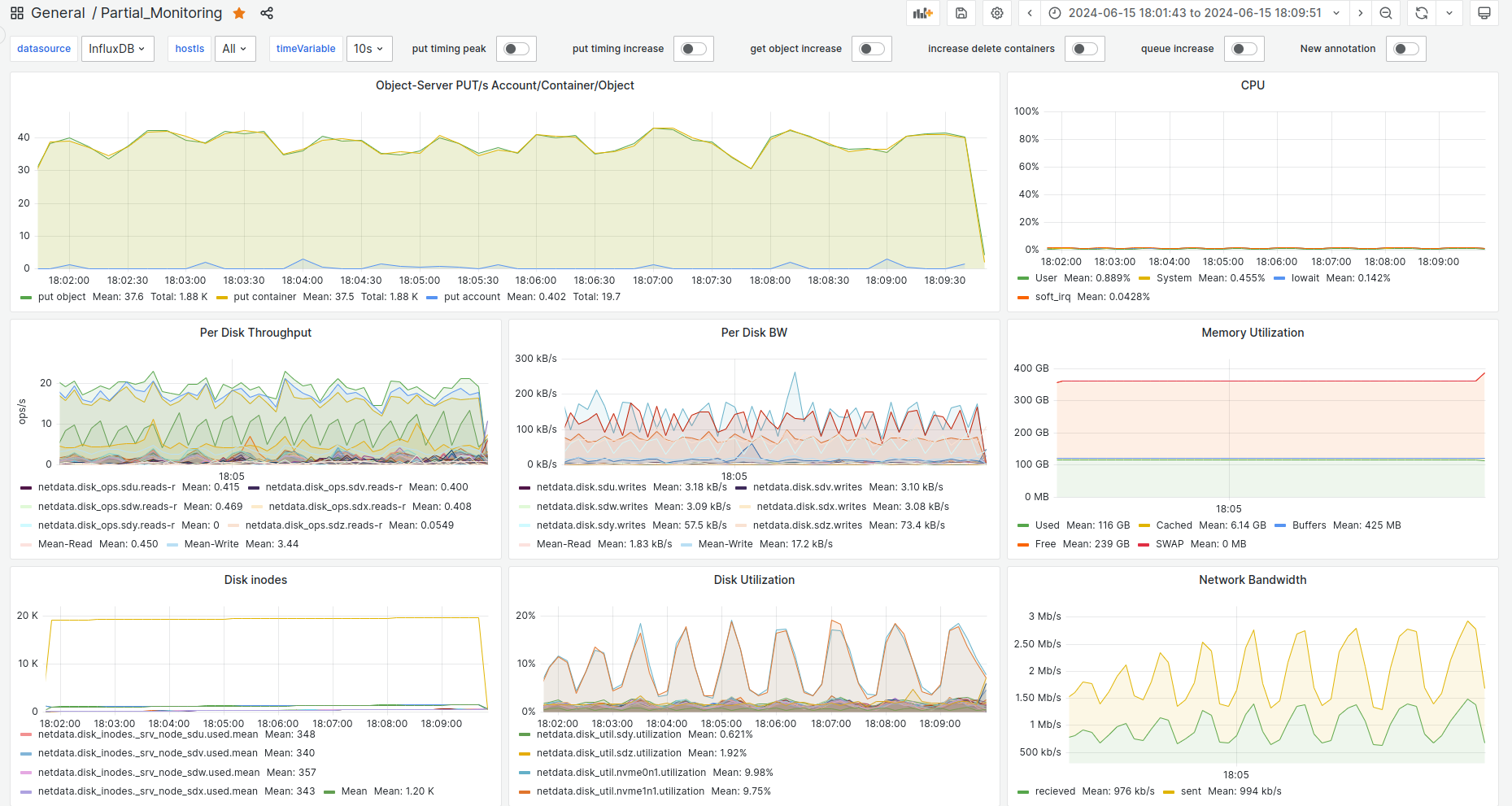1512x806 pixels.
Task: Open the InfluxDB datasource dropdown
Action: tap(117, 49)
